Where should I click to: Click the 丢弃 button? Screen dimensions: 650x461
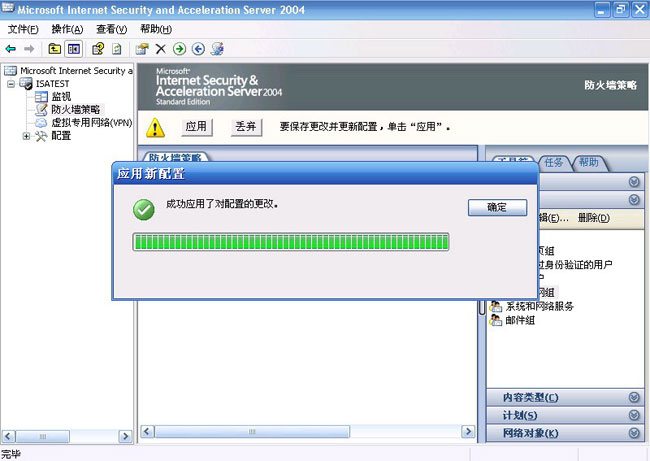pyautogui.click(x=246, y=127)
